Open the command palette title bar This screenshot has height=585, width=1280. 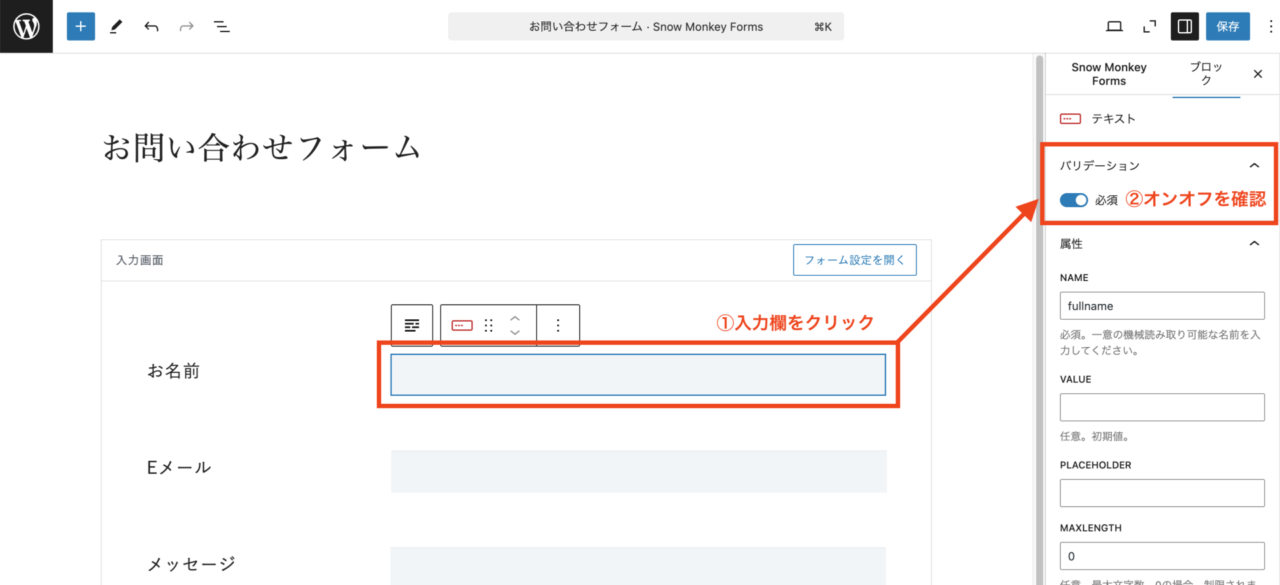pyautogui.click(x=646, y=27)
